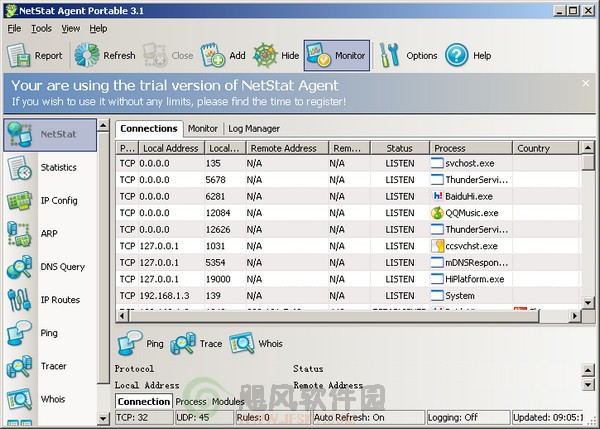Select NetStat in the sidebar
This screenshot has height=429, width=600.
(50, 135)
